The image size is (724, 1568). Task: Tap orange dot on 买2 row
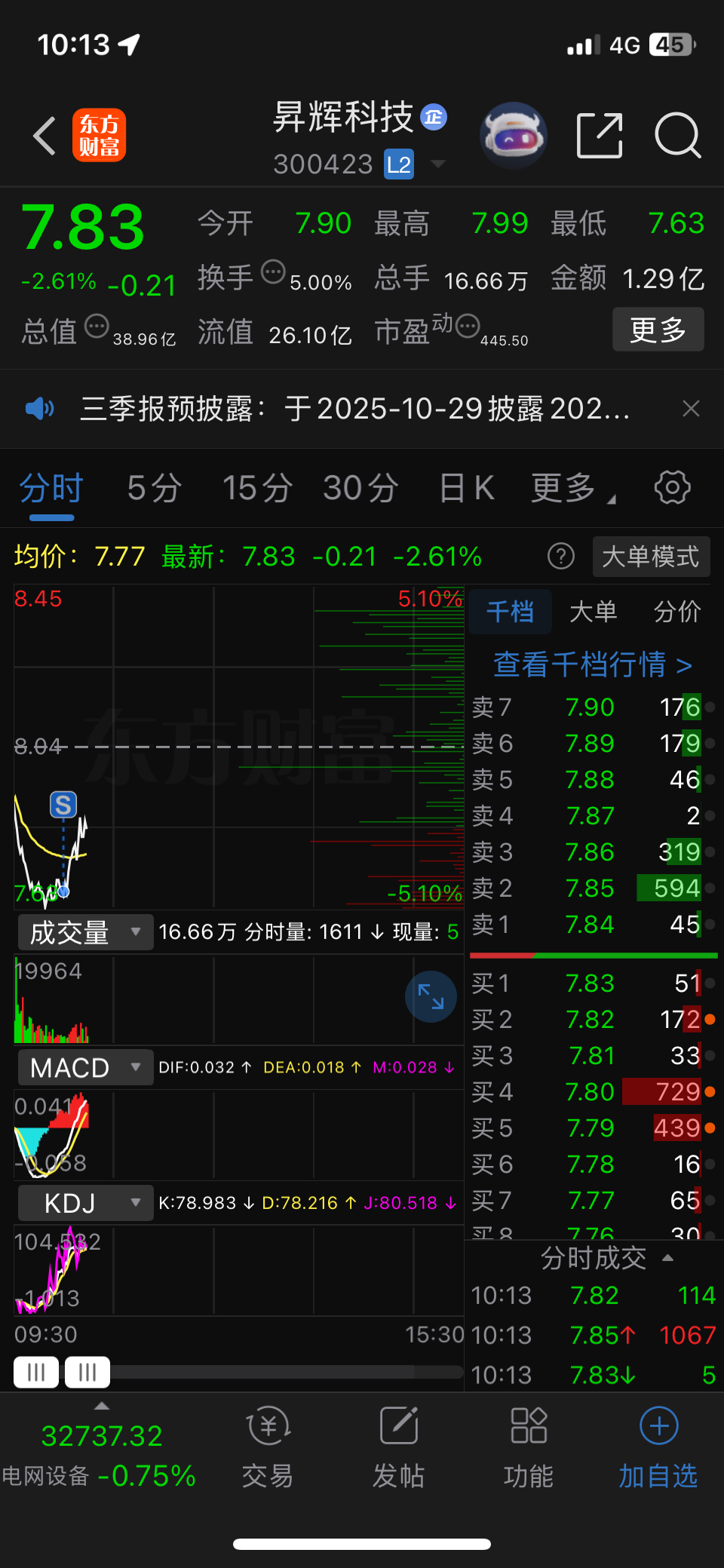710,1020
